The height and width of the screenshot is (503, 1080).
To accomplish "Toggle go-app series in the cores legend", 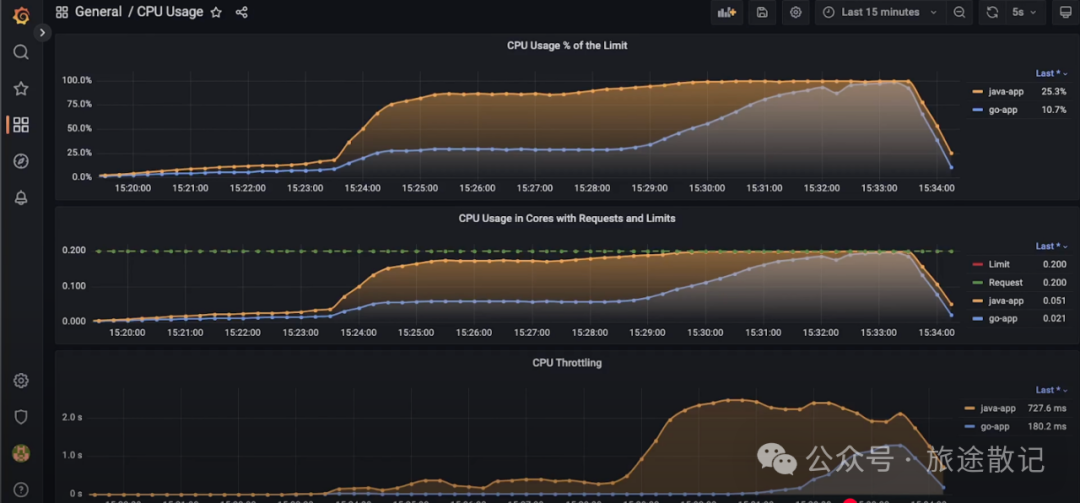I will coord(1003,318).
